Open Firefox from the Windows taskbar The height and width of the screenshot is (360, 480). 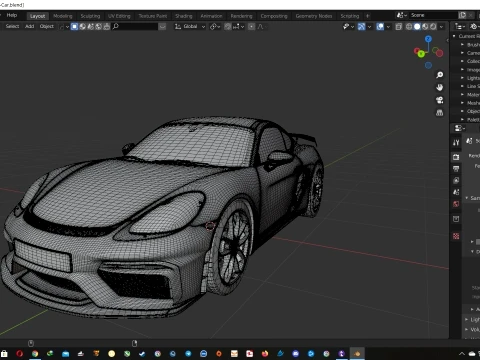coord(265,354)
